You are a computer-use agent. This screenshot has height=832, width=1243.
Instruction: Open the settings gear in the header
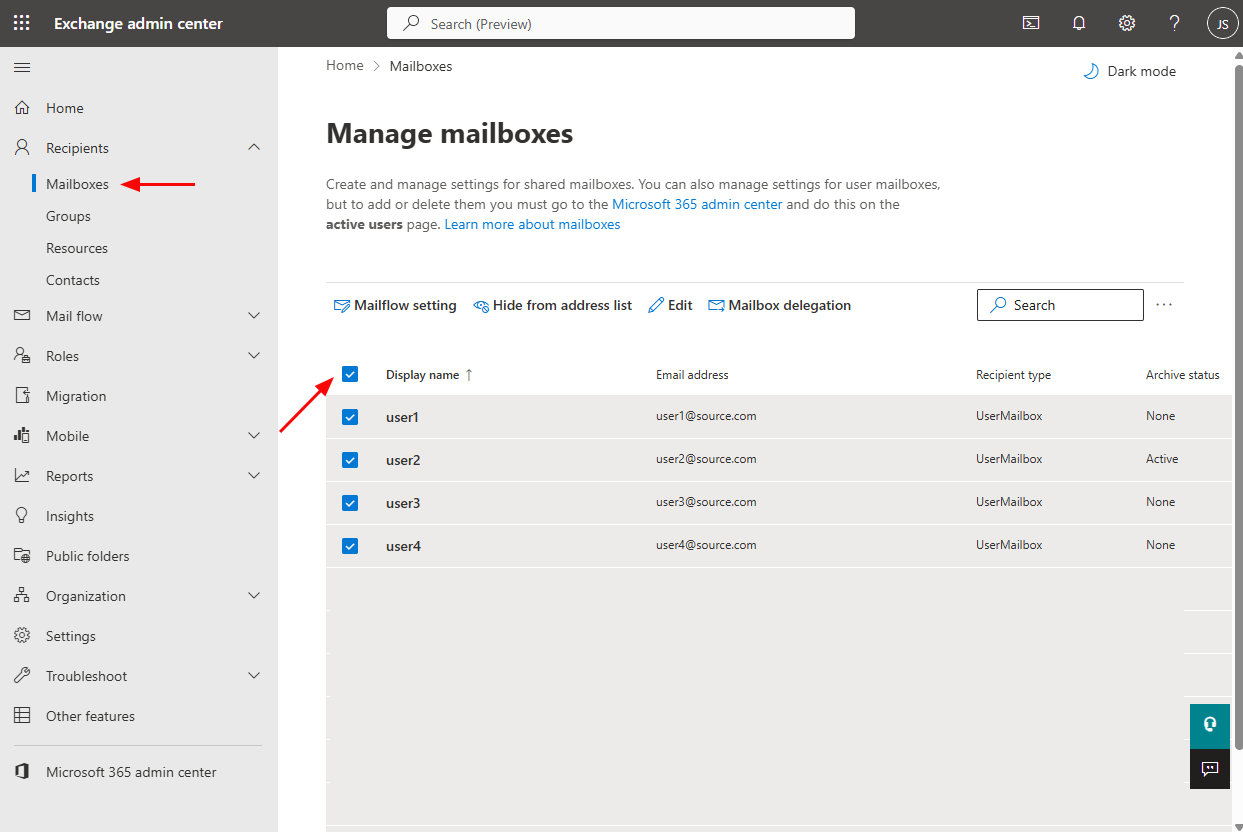1127,23
